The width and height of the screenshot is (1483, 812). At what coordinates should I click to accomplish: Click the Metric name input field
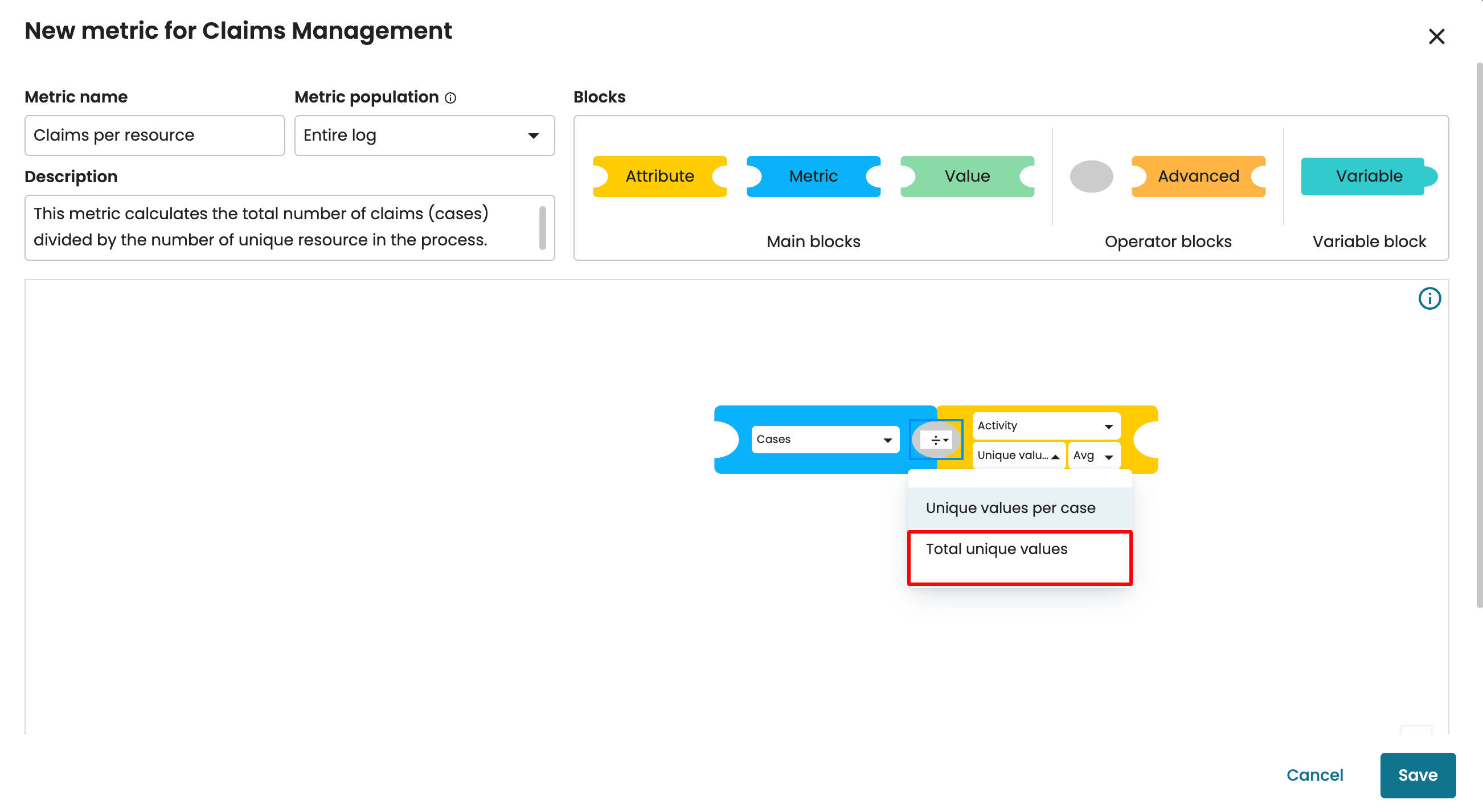pos(154,136)
